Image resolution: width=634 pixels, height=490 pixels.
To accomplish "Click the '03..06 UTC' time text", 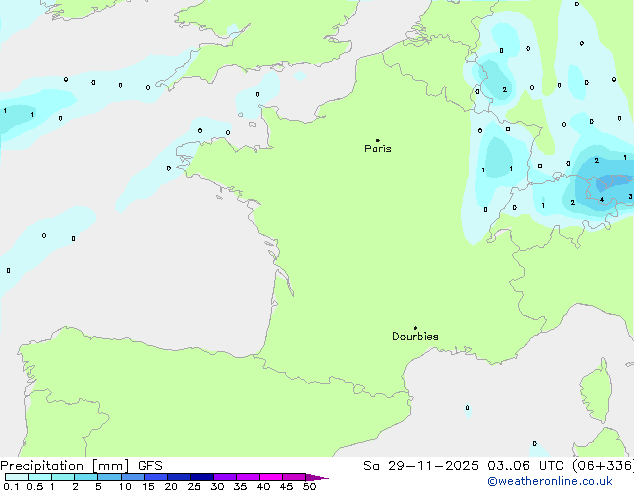I will tap(525, 466).
